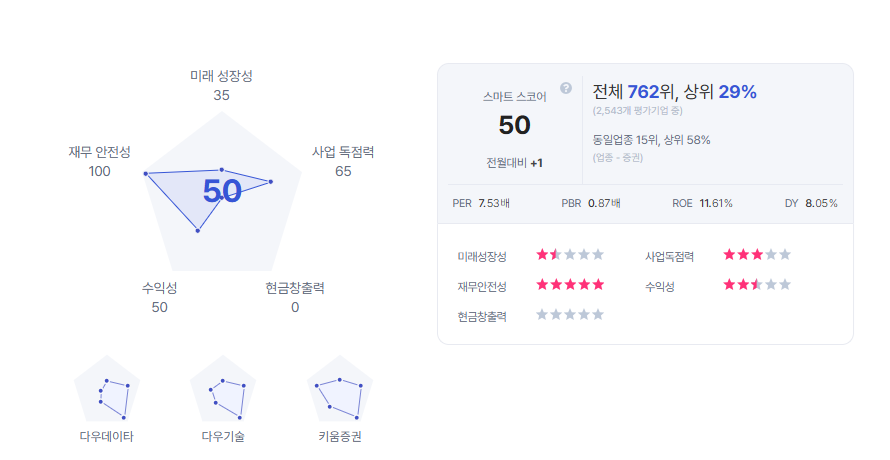Screen dimensions: 890x460
Task: Click the DY 8.05% dividend yield metric
Action: click(811, 203)
